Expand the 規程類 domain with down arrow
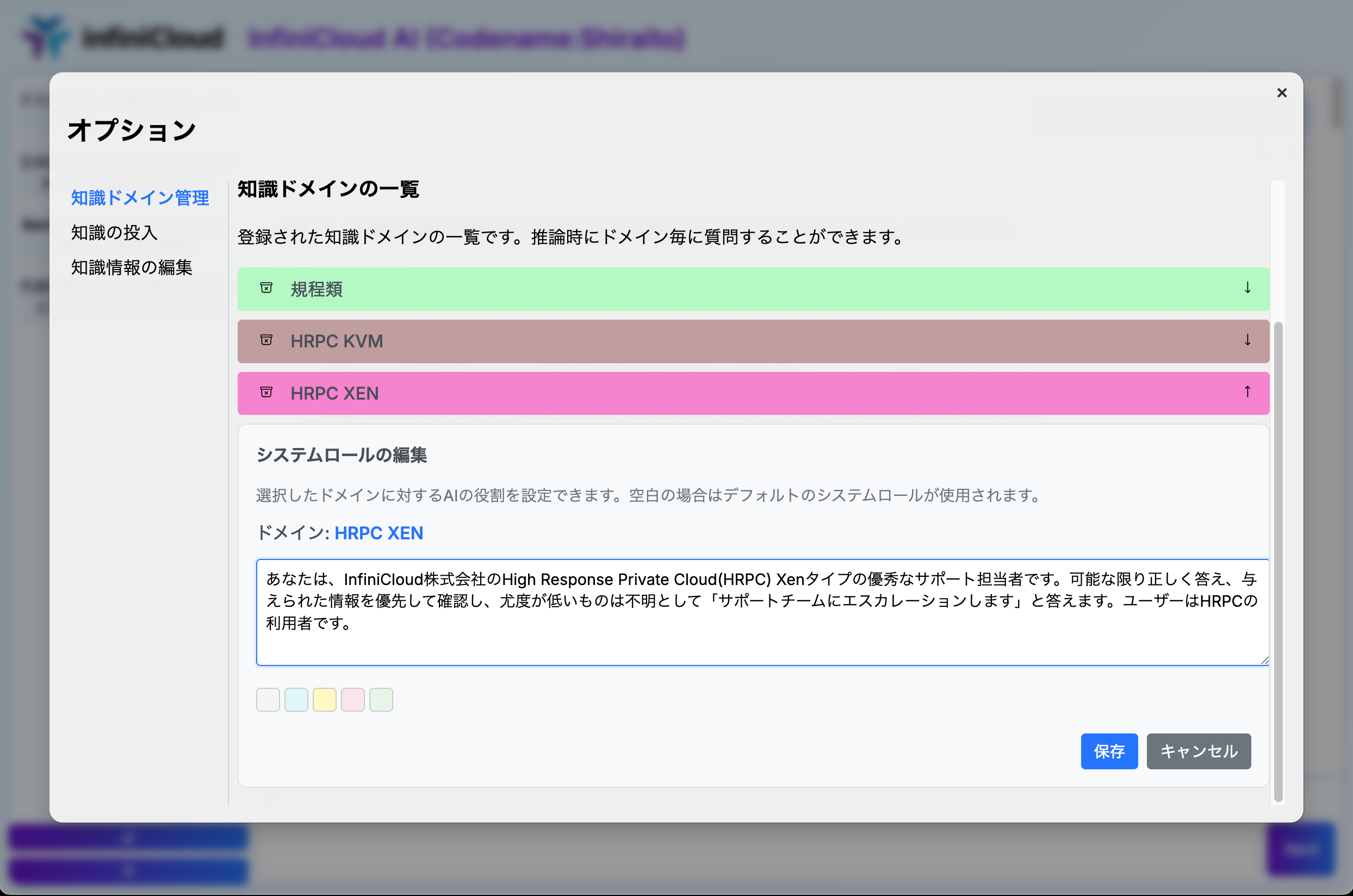 click(x=1248, y=288)
